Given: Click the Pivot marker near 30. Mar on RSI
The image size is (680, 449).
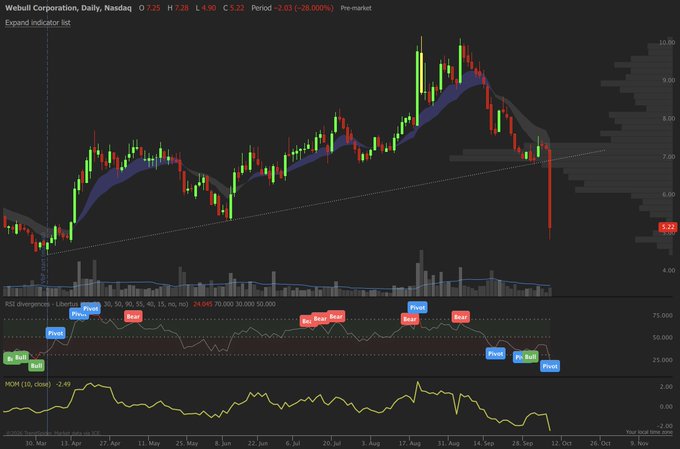Looking at the screenshot, I should [56, 333].
